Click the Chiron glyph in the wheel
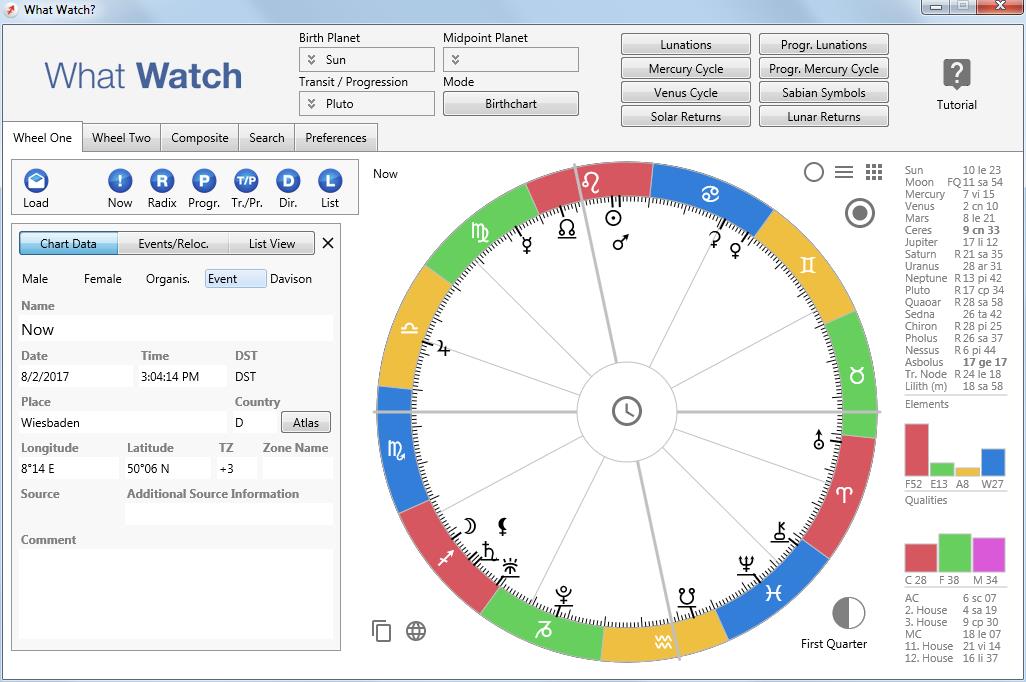1026x682 pixels. [780, 531]
